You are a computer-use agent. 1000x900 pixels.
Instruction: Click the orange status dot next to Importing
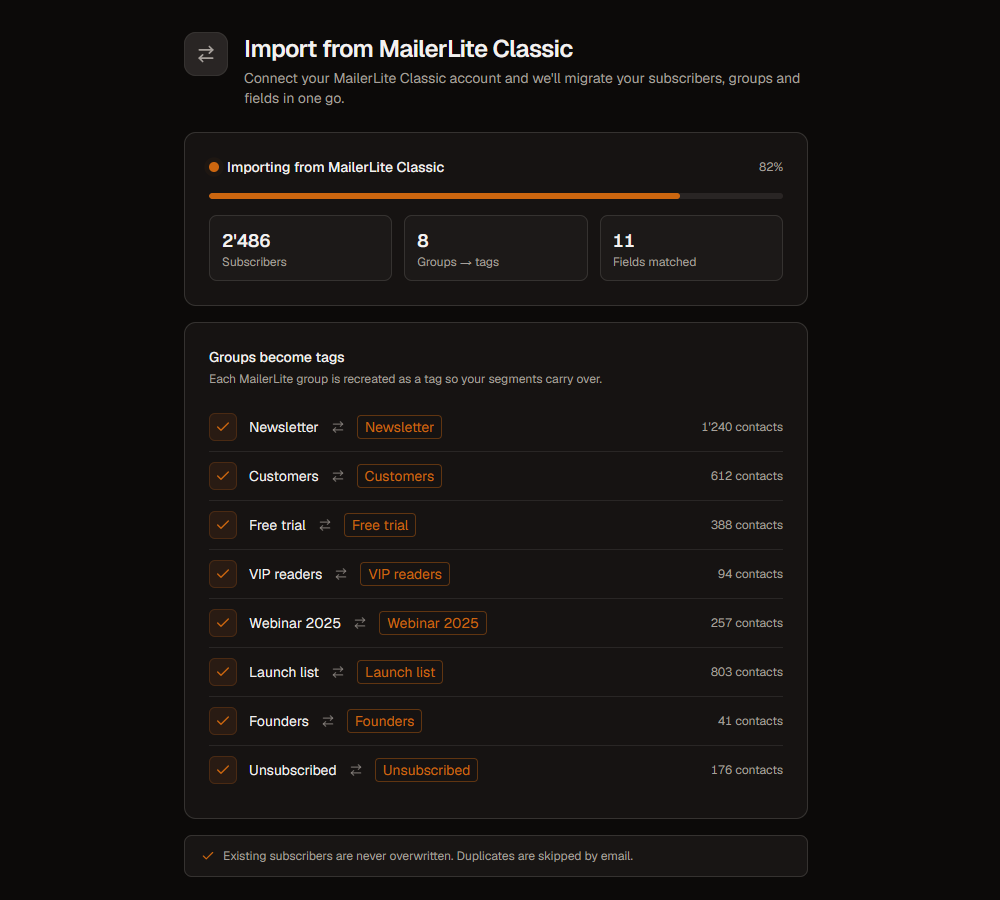click(214, 167)
